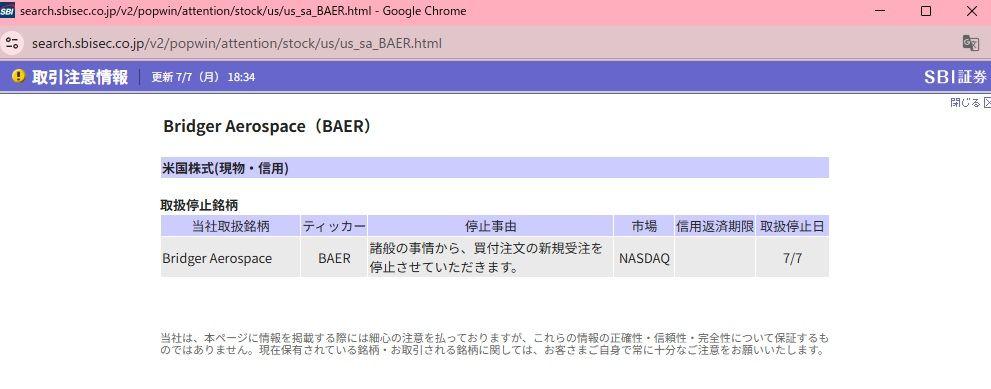Click the 取扱停止銘柄 subheading
This screenshot has height=389, width=991.
click(x=199, y=205)
